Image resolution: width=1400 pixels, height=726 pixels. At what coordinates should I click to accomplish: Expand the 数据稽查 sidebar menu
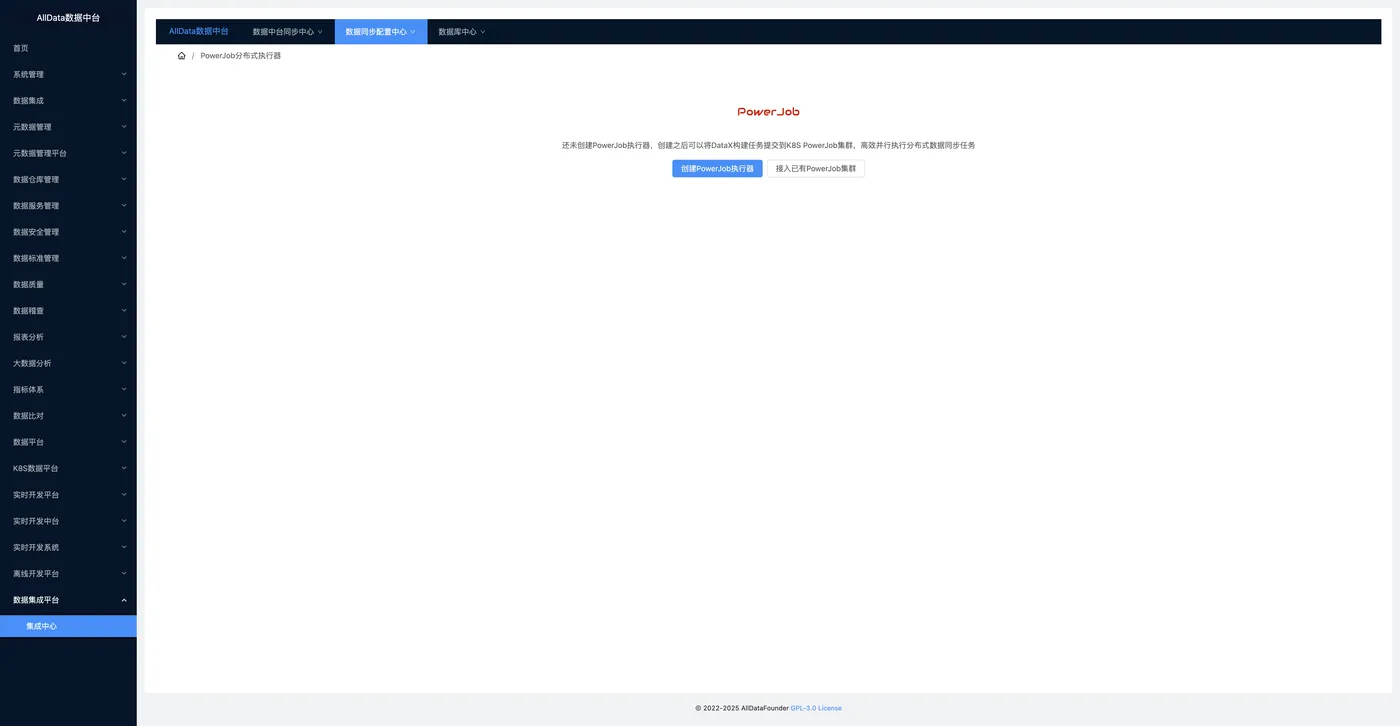click(x=68, y=311)
